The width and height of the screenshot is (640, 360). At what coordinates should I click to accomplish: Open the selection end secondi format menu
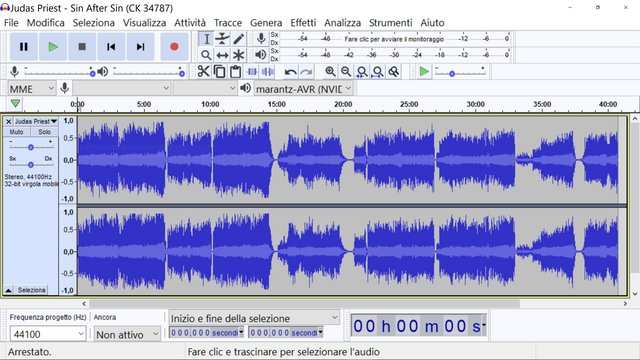[320, 333]
